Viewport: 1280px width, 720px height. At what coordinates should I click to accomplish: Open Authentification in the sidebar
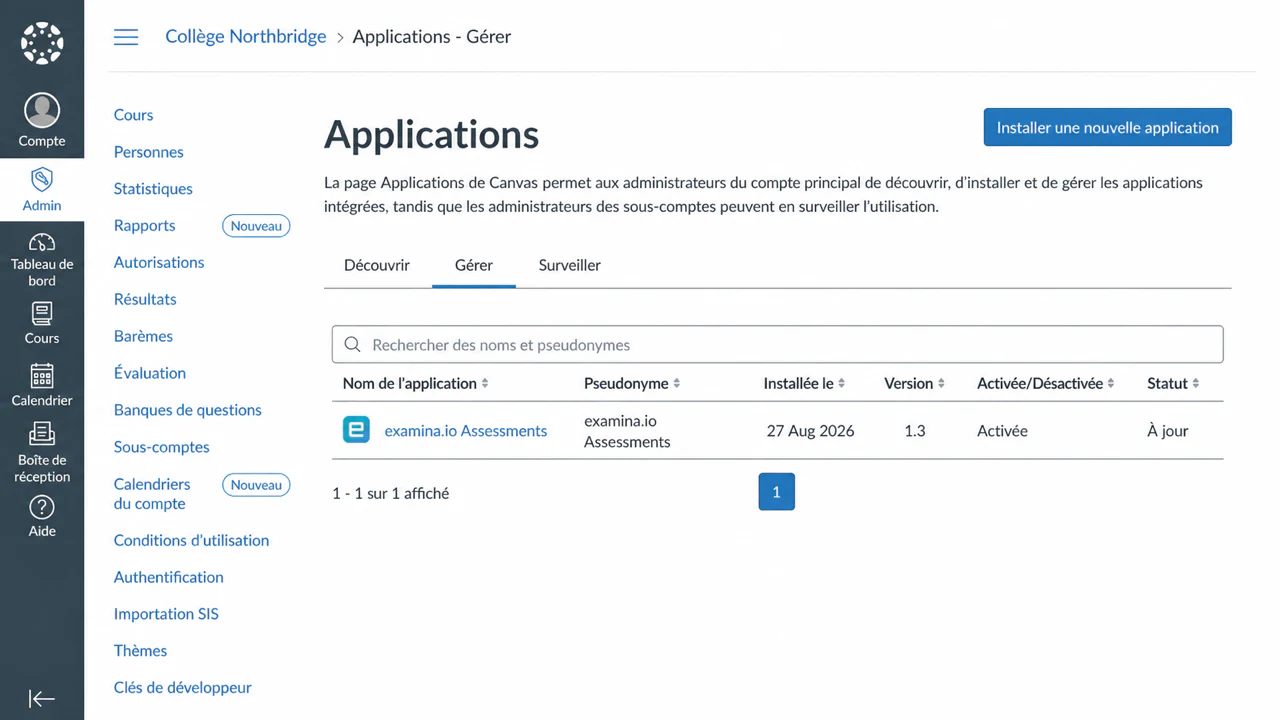point(169,577)
